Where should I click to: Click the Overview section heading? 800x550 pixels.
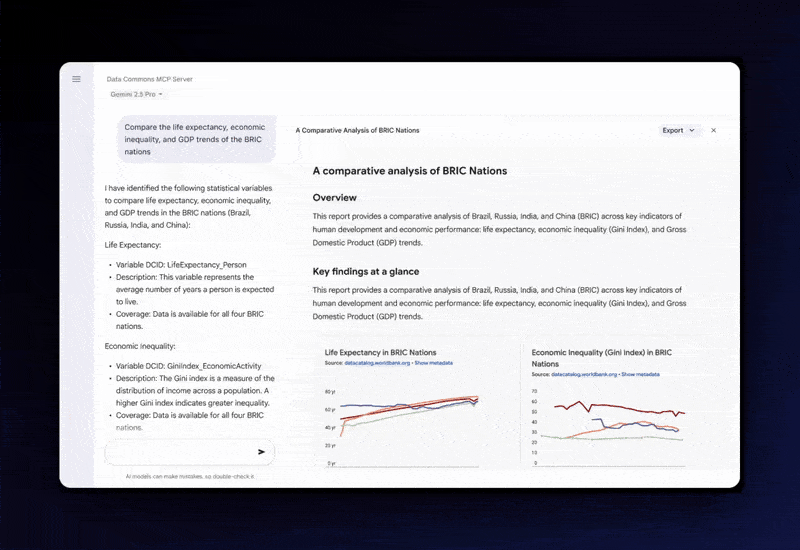(x=334, y=198)
